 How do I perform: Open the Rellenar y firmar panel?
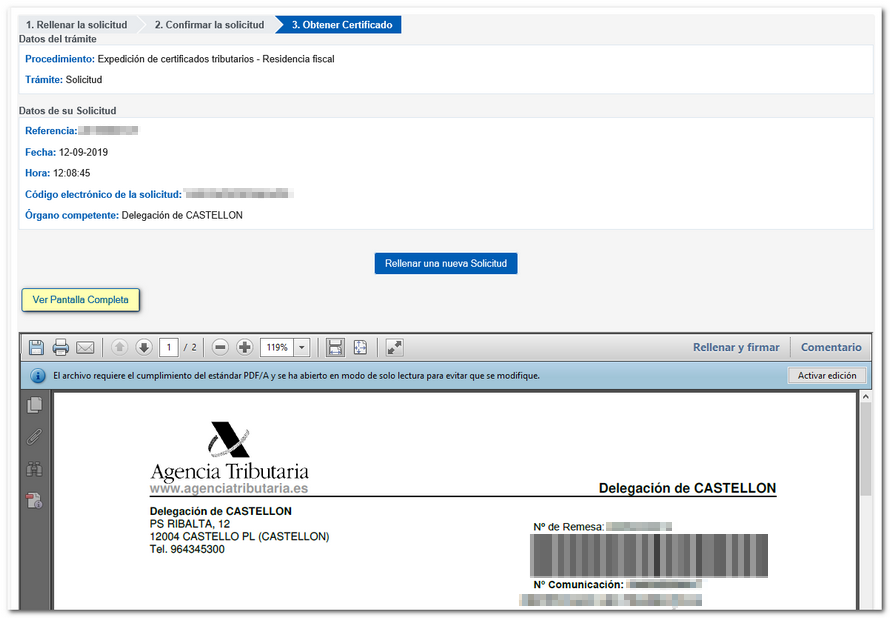(736, 347)
